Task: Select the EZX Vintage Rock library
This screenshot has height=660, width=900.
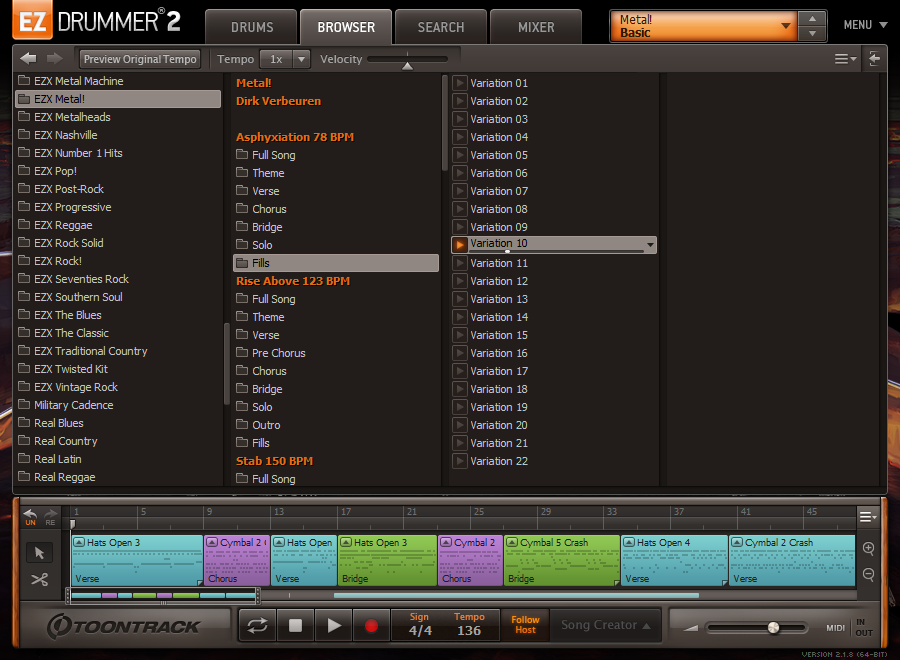Action: [118, 387]
